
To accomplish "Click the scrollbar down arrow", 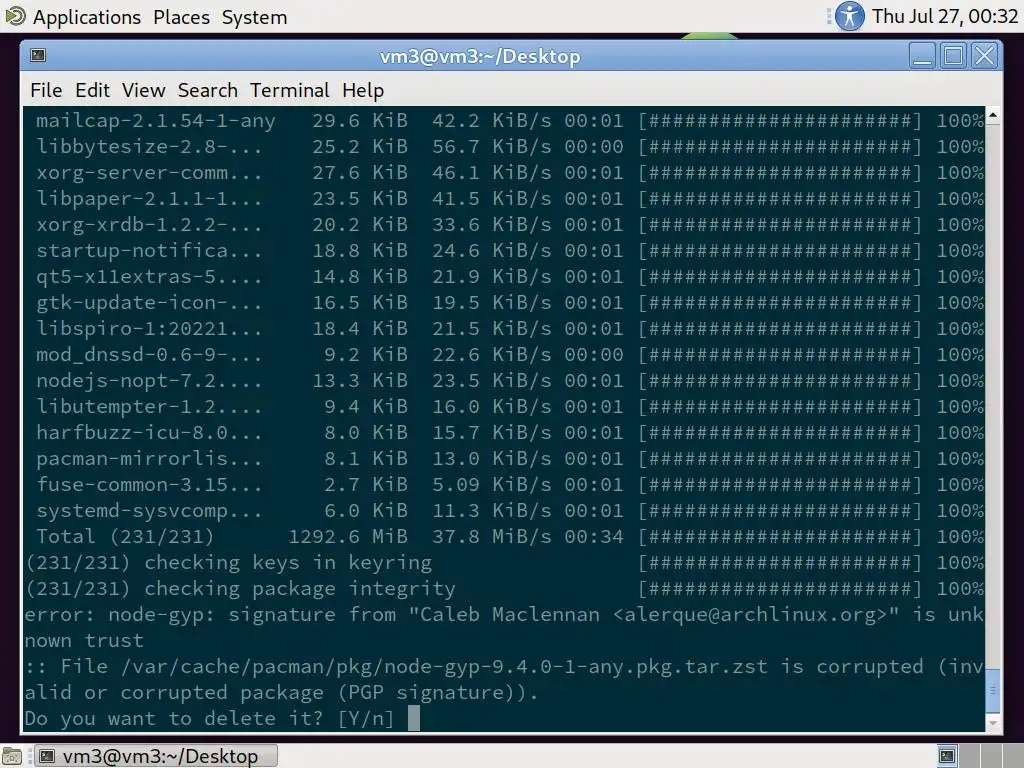I will click(993, 722).
